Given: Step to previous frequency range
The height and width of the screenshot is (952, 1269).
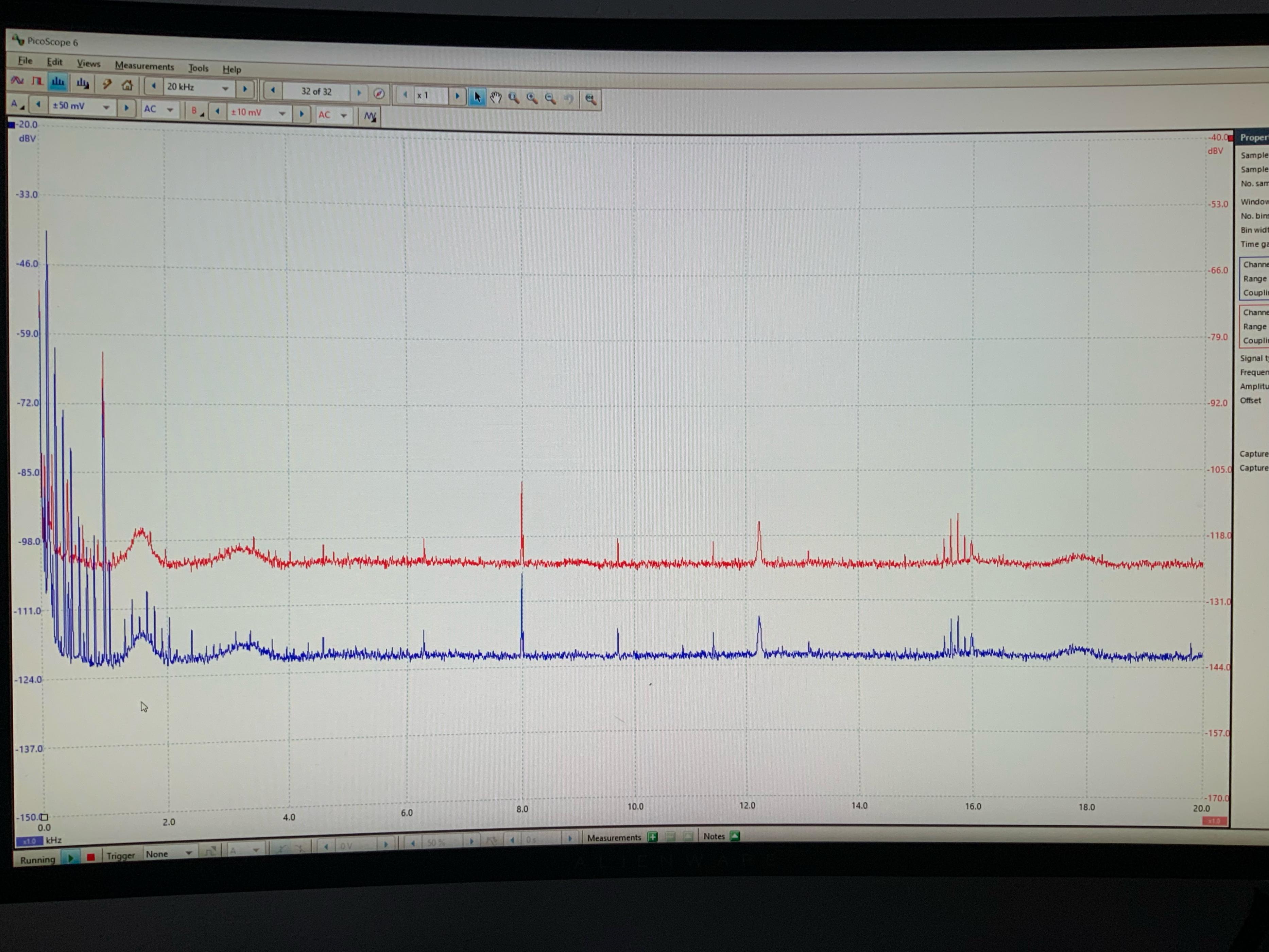Looking at the screenshot, I should click(153, 86).
